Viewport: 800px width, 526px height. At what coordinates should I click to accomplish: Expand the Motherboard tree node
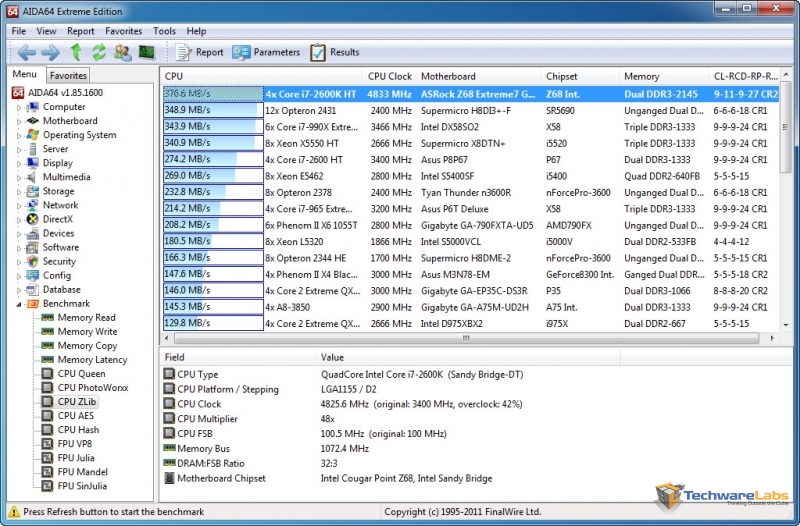(19, 121)
